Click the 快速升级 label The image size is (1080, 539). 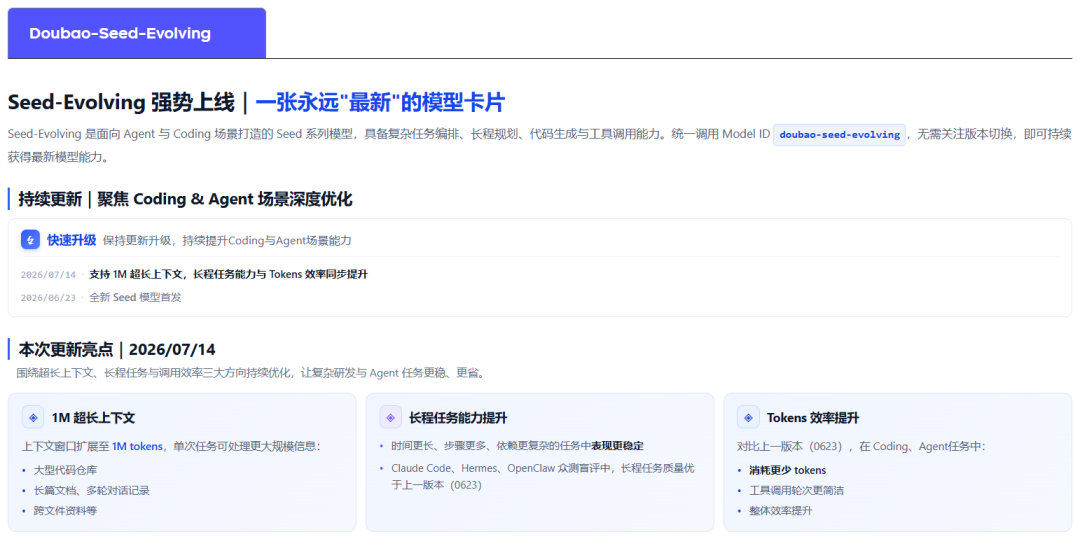tap(72, 240)
